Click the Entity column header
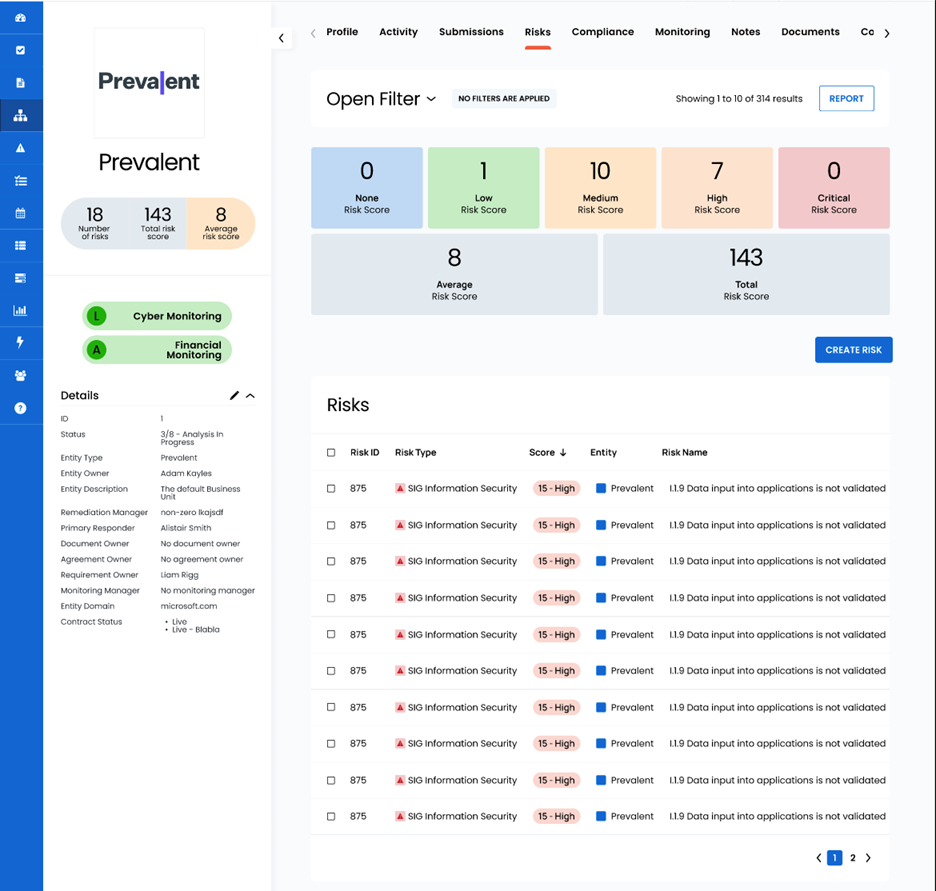This screenshot has height=891, width=936. [x=604, y=452]
